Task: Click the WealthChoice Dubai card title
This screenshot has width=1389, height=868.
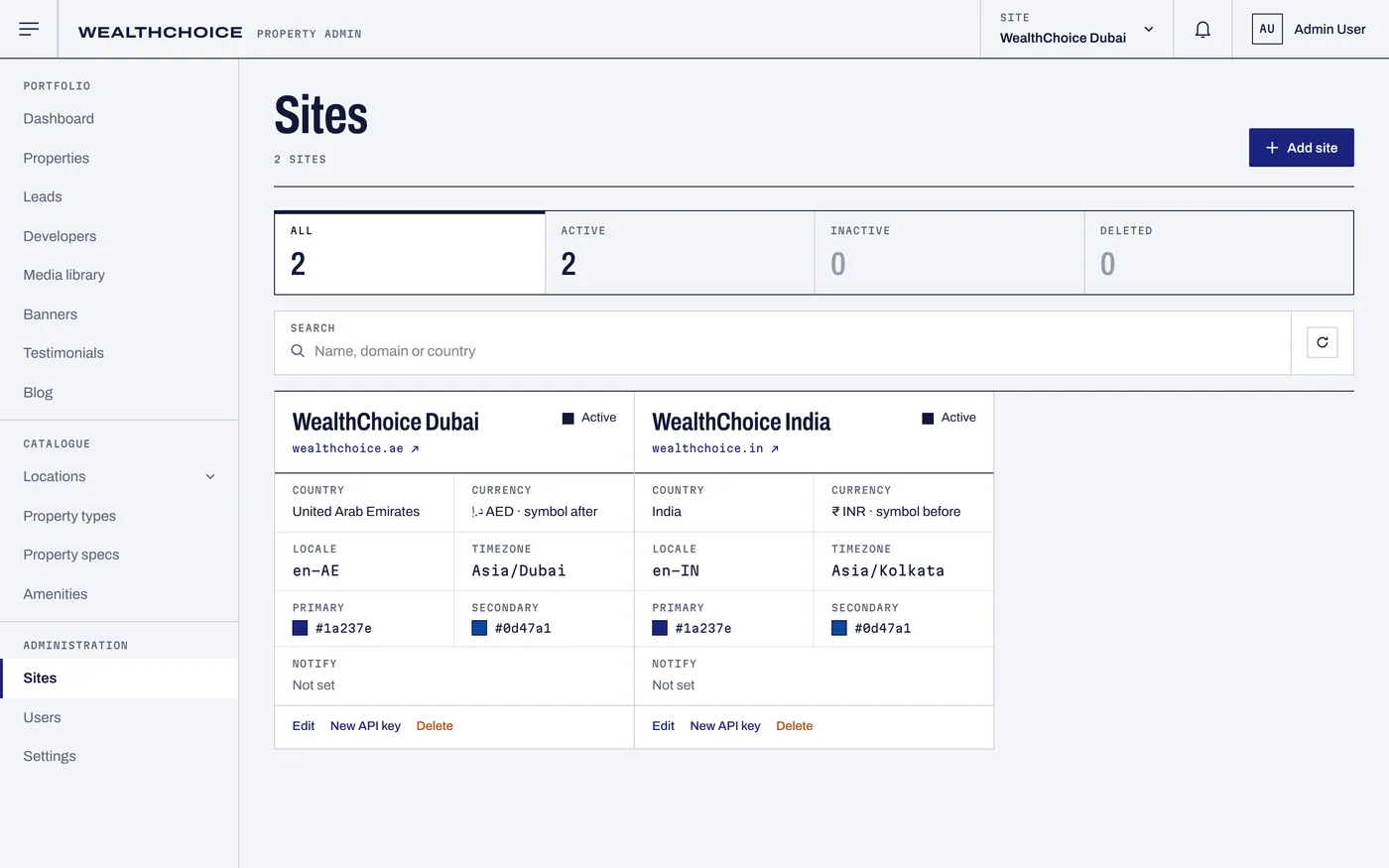Action: (386, 422)
